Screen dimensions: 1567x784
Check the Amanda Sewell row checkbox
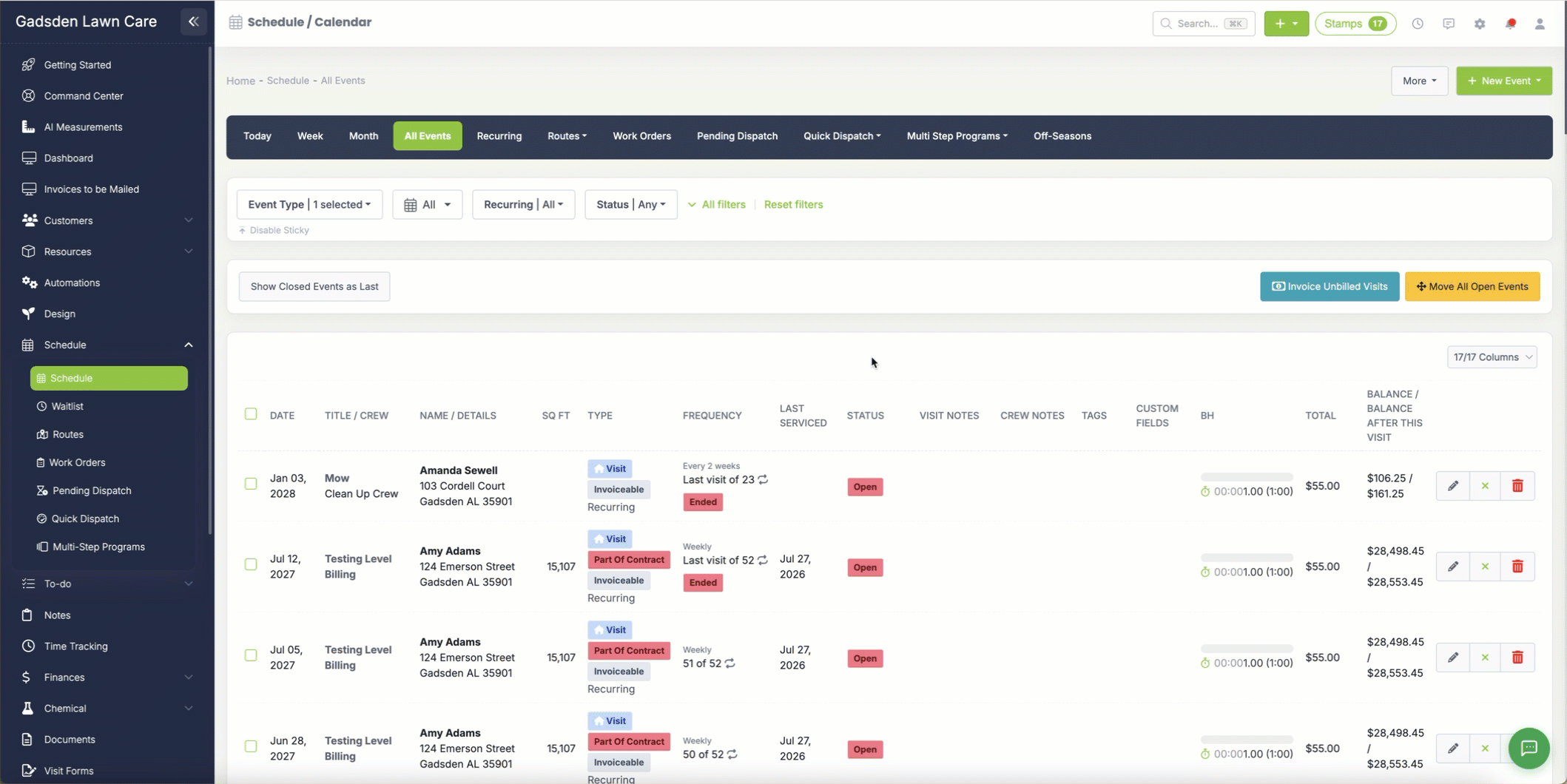(x=251, y=484)
